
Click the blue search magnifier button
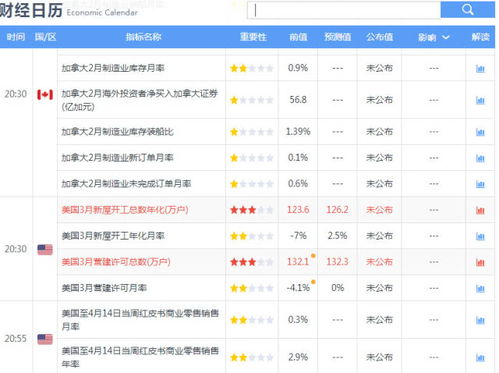[x=467, y=9]
